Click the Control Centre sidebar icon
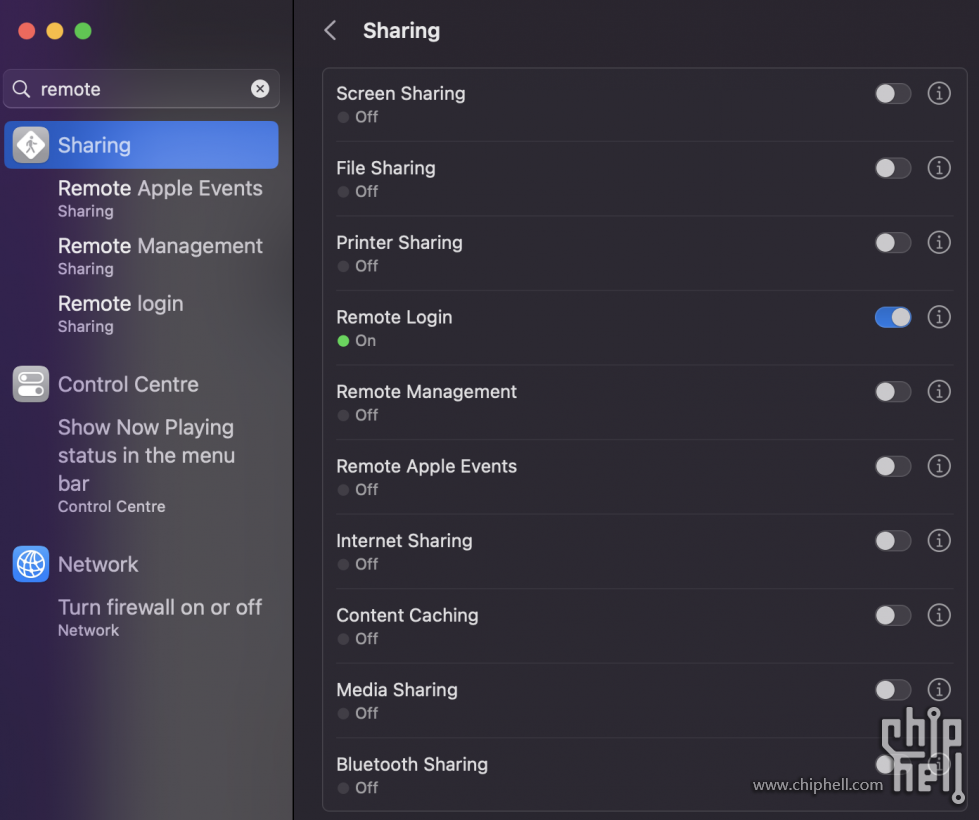Screen dimensions: 979x820 30,384
